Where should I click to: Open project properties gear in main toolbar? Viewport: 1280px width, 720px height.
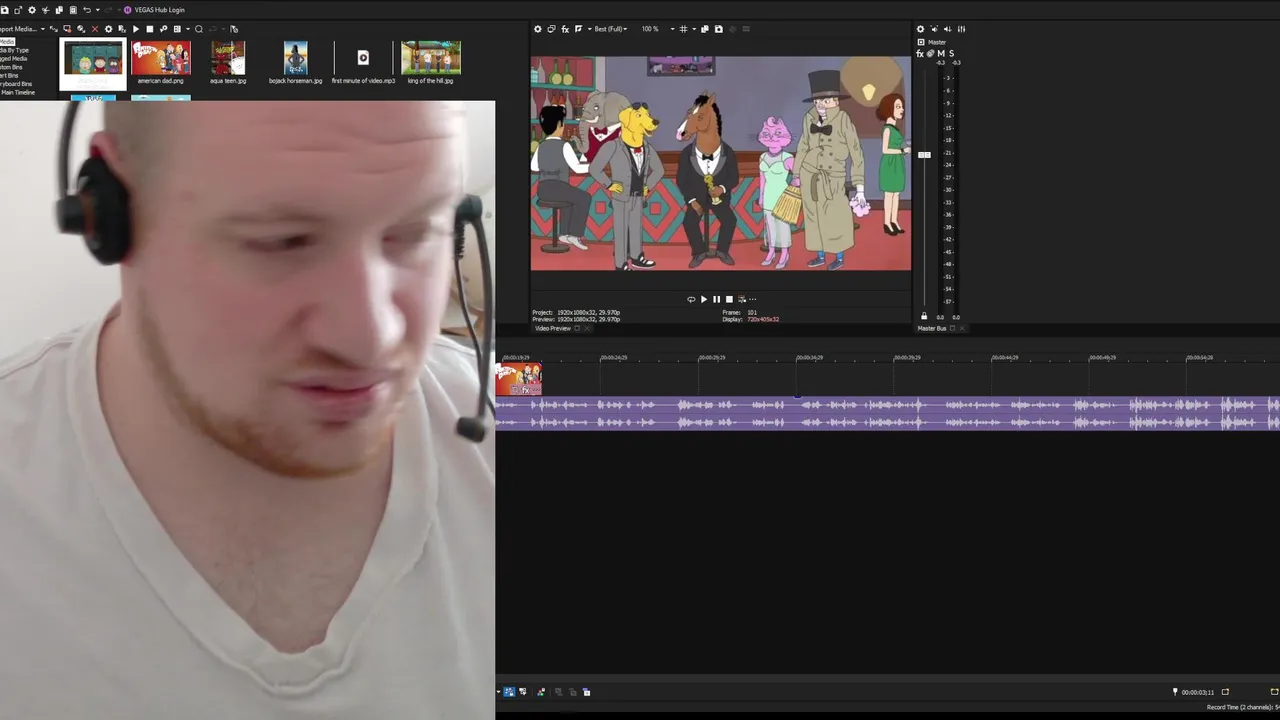(x=32, y=10)
